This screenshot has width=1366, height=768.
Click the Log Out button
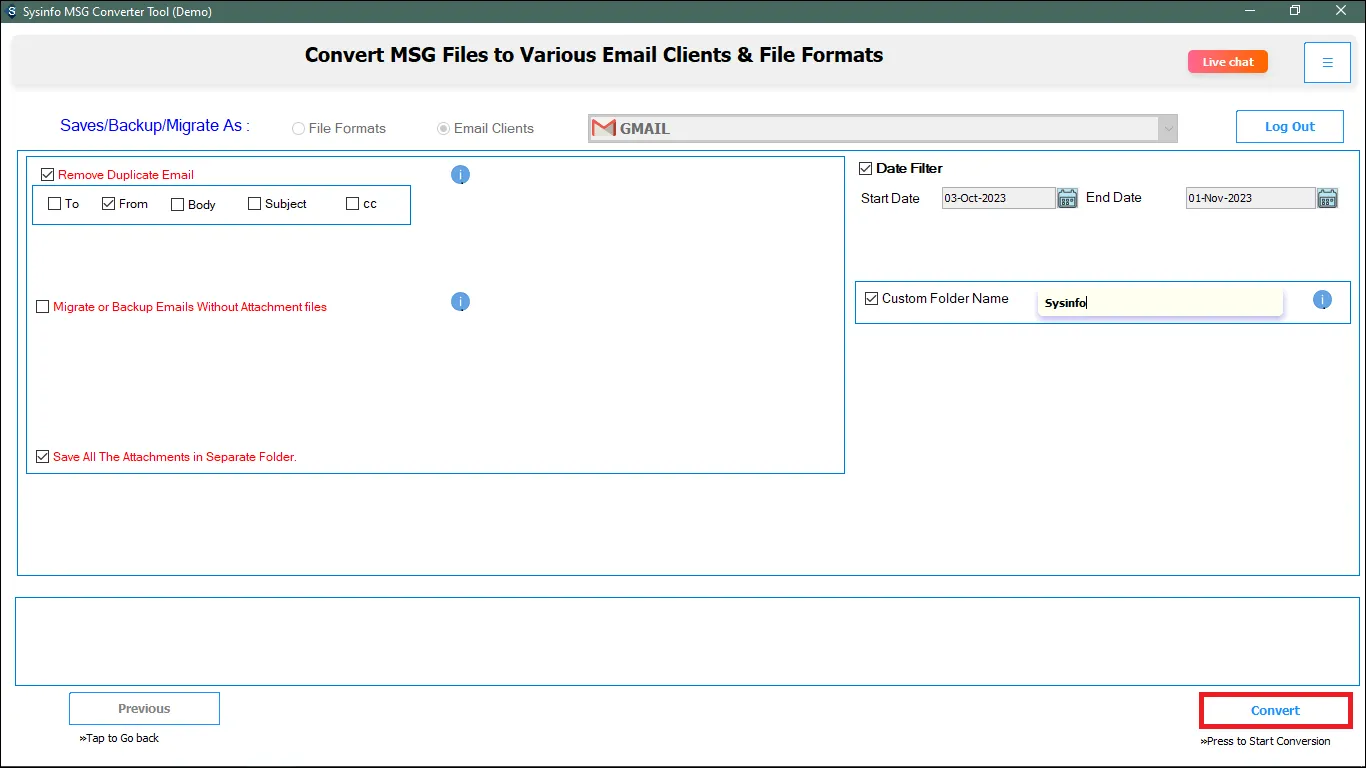click(x=1289, y=127)
